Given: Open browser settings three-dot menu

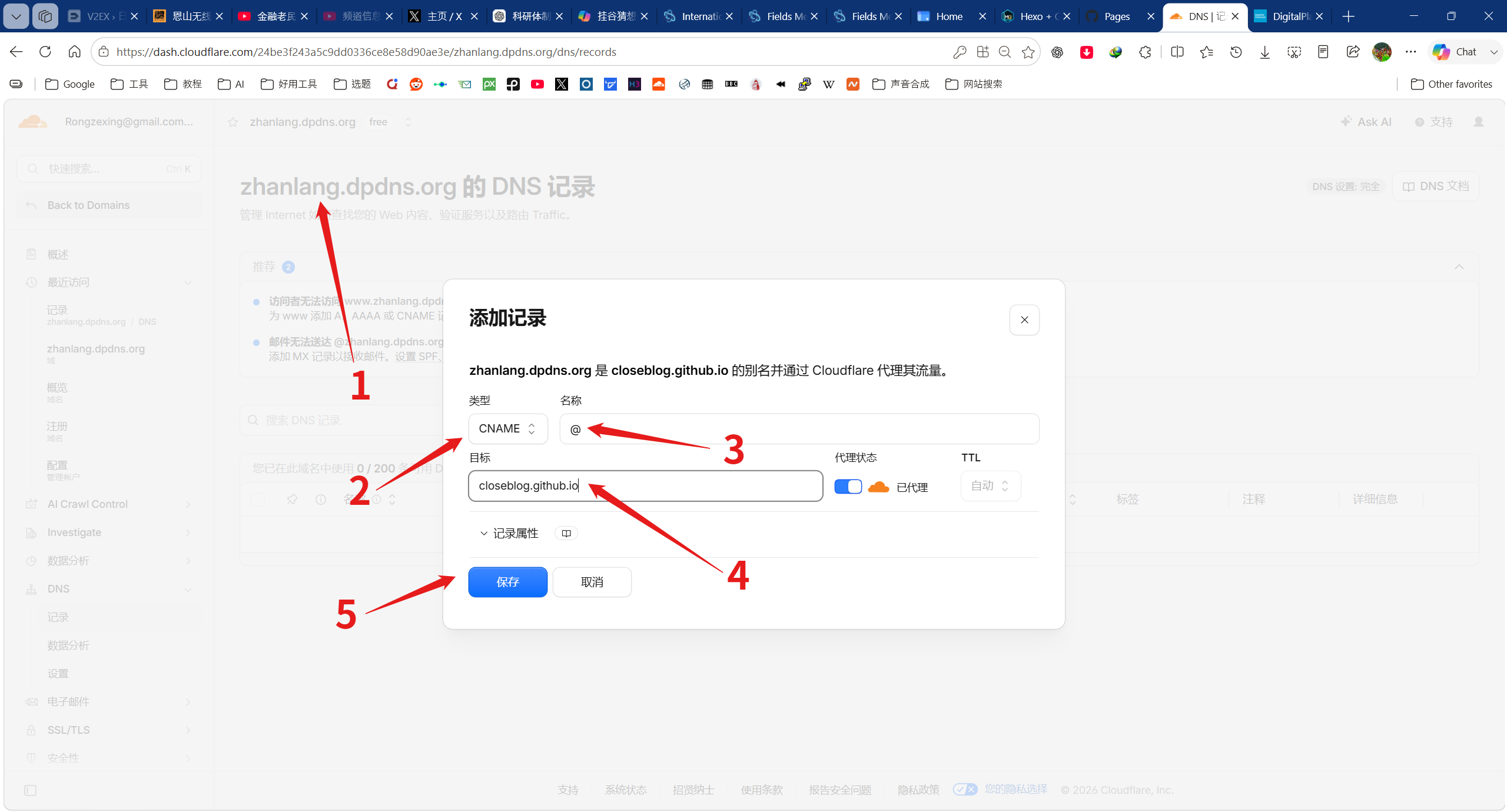Looking at the screenshot, I should (1410, 52).
